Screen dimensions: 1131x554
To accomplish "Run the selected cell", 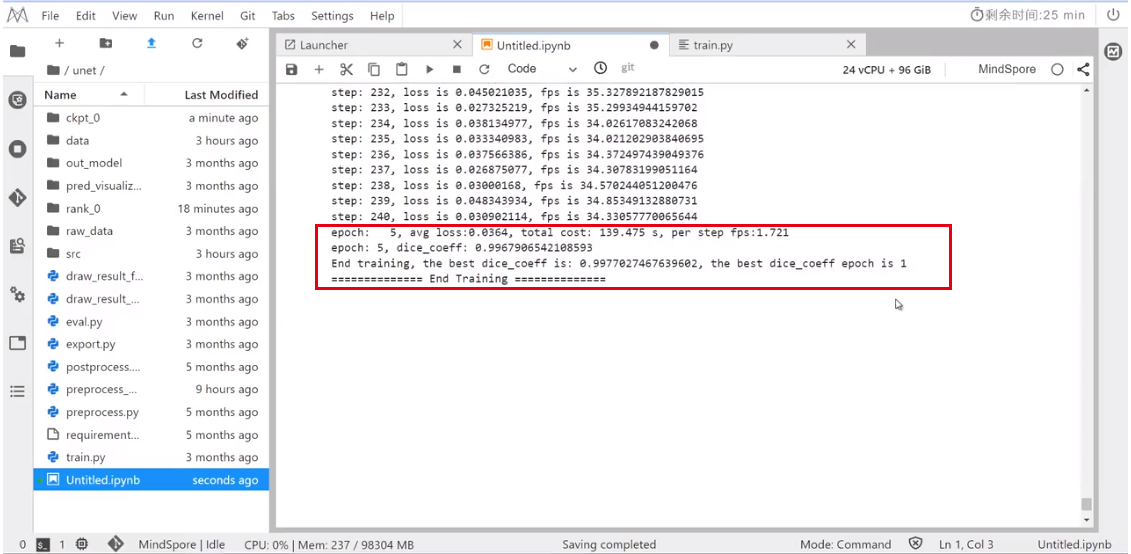I will (429, 69).
